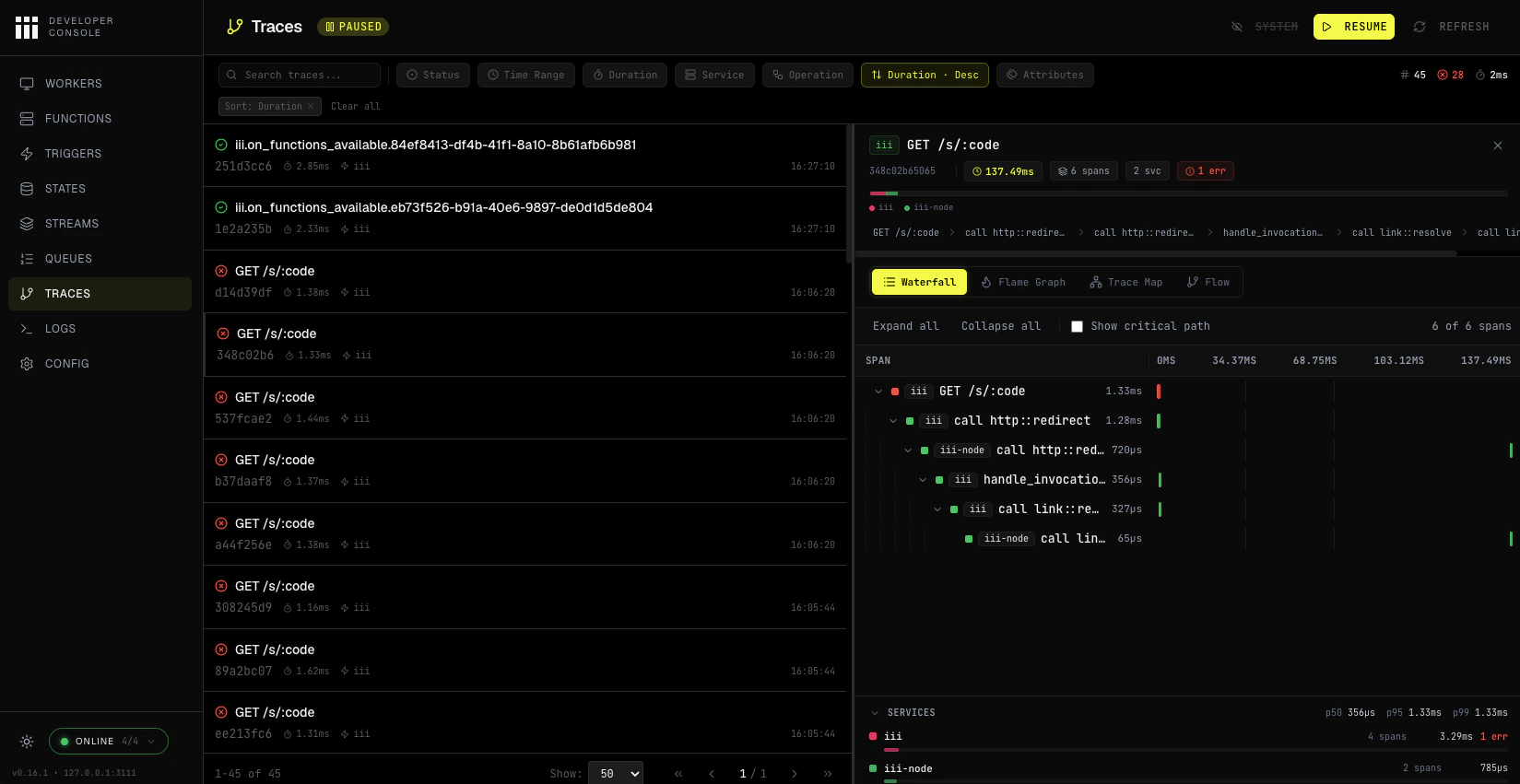Switch to the Flow tab
1520x784 pixels.
tap(1208, 283)
